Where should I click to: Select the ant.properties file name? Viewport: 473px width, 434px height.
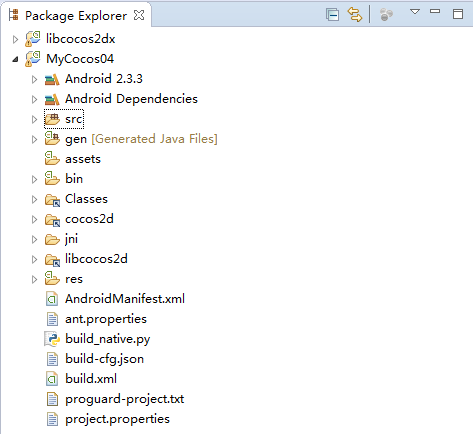click(x=106, y=319)
